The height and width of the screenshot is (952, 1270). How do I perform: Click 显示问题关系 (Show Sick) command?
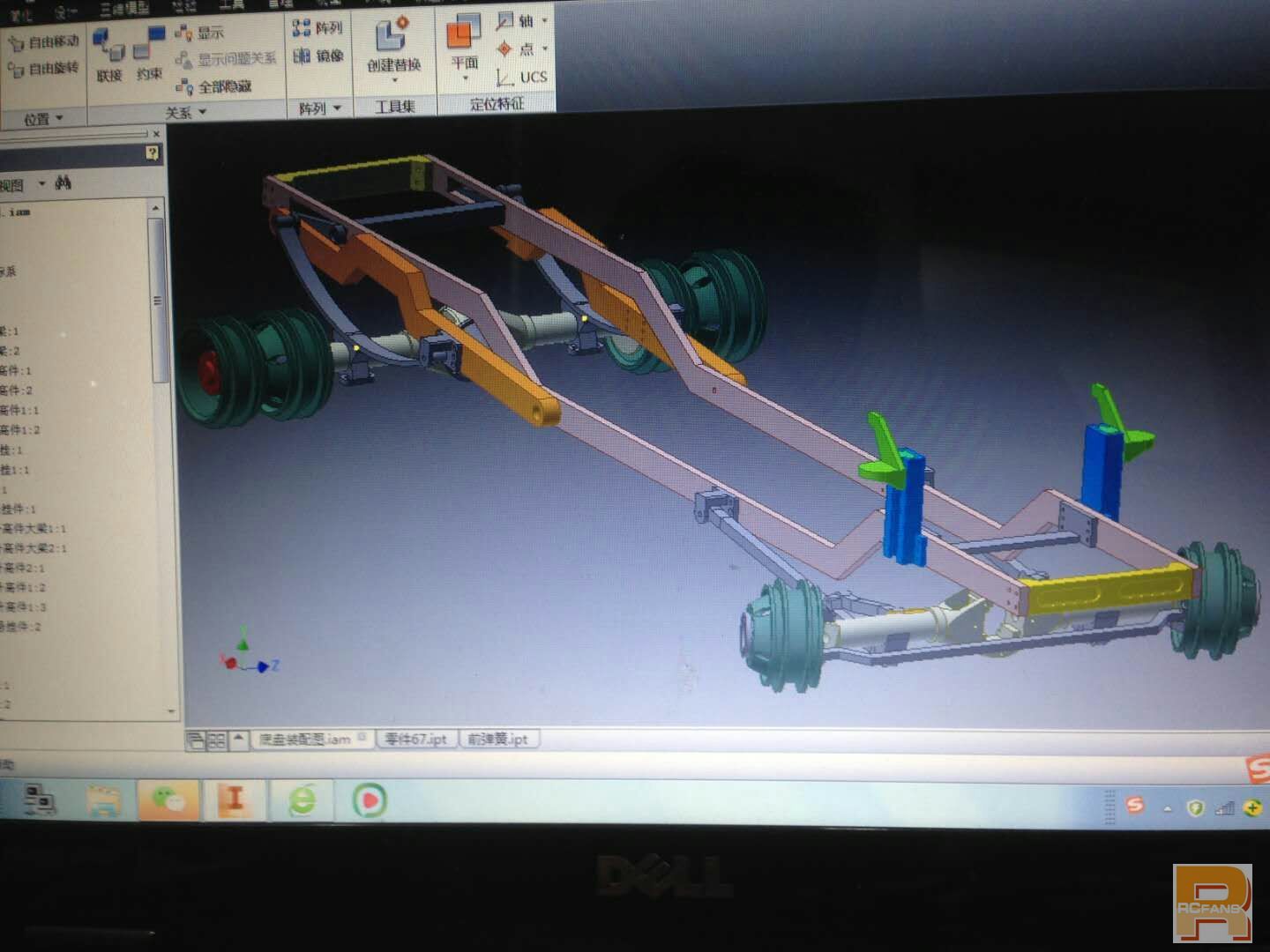point(226,59)
